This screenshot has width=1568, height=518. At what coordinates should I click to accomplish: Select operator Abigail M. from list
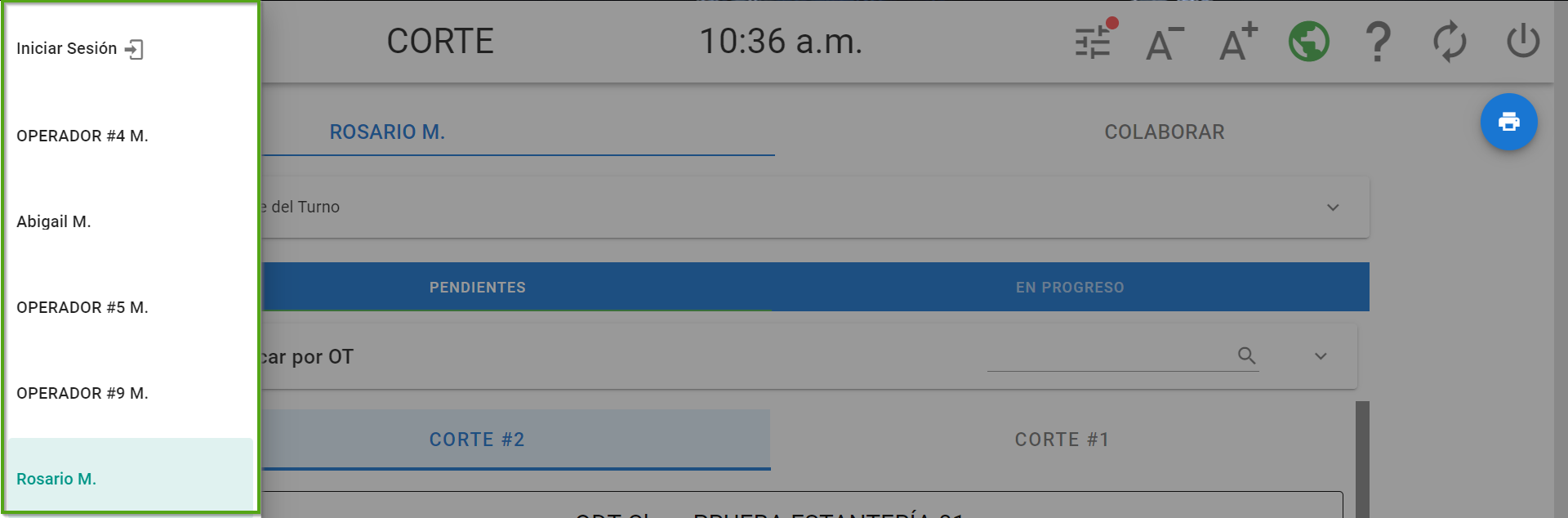click(x=54, y=221)
